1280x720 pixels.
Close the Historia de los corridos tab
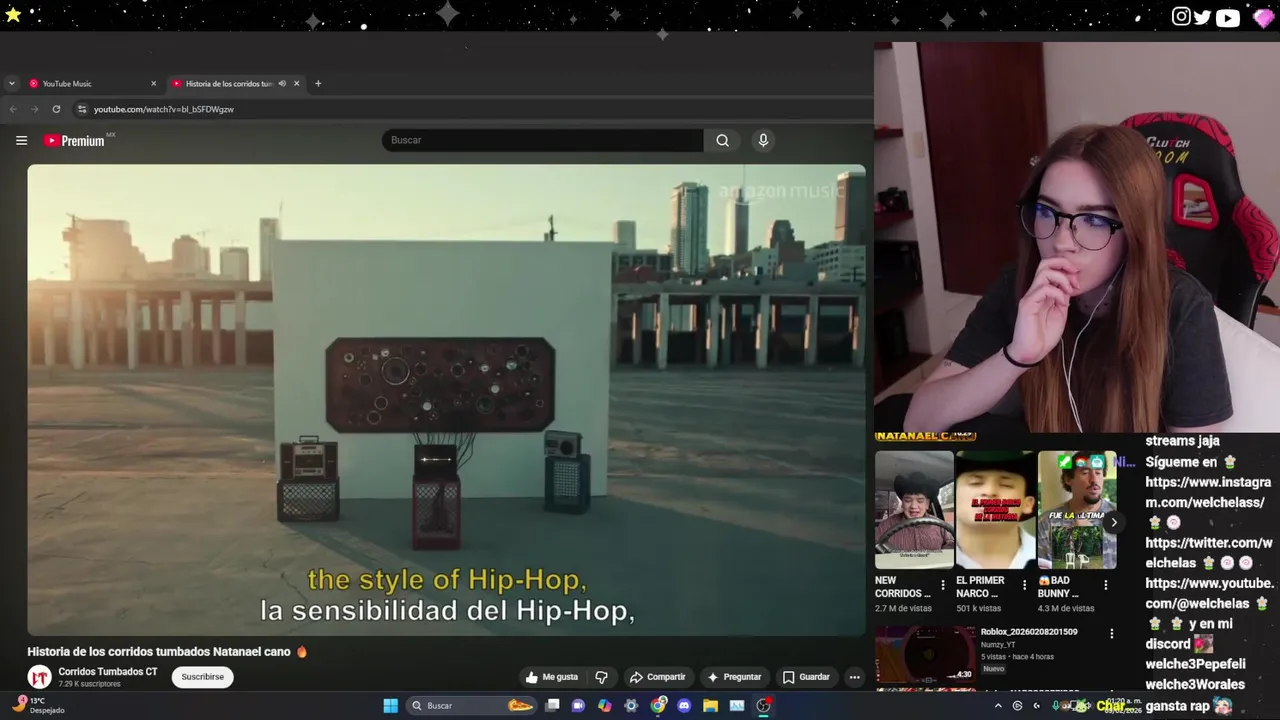tap(296, 83)
